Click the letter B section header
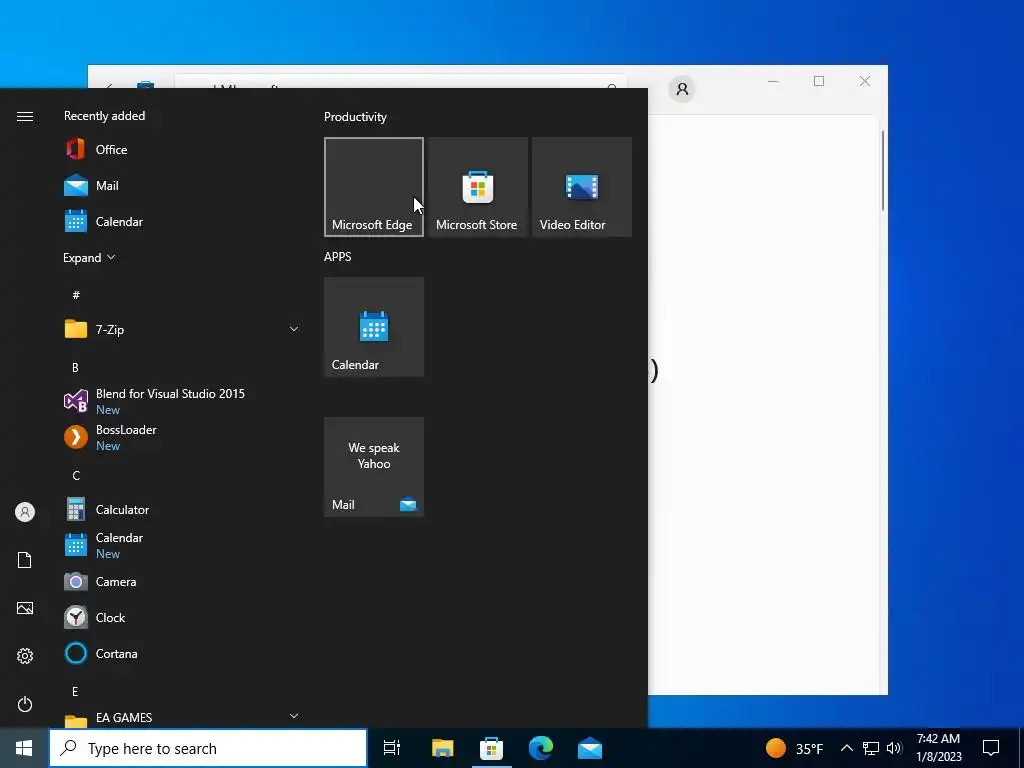The width and height of the screenshot is (1024, 768). pyautogui.click(x=75, y=368)
